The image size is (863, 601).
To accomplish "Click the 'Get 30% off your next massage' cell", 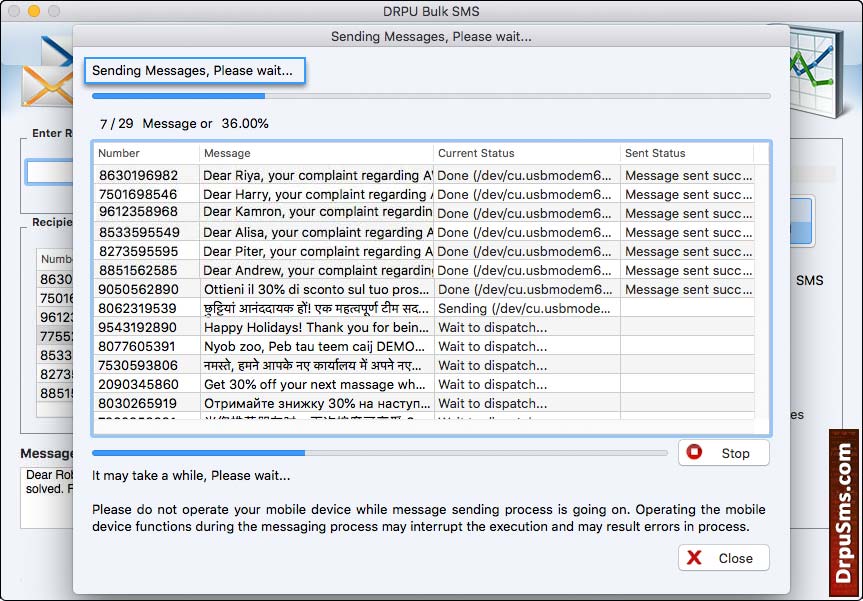I will [x=317, y=384].
